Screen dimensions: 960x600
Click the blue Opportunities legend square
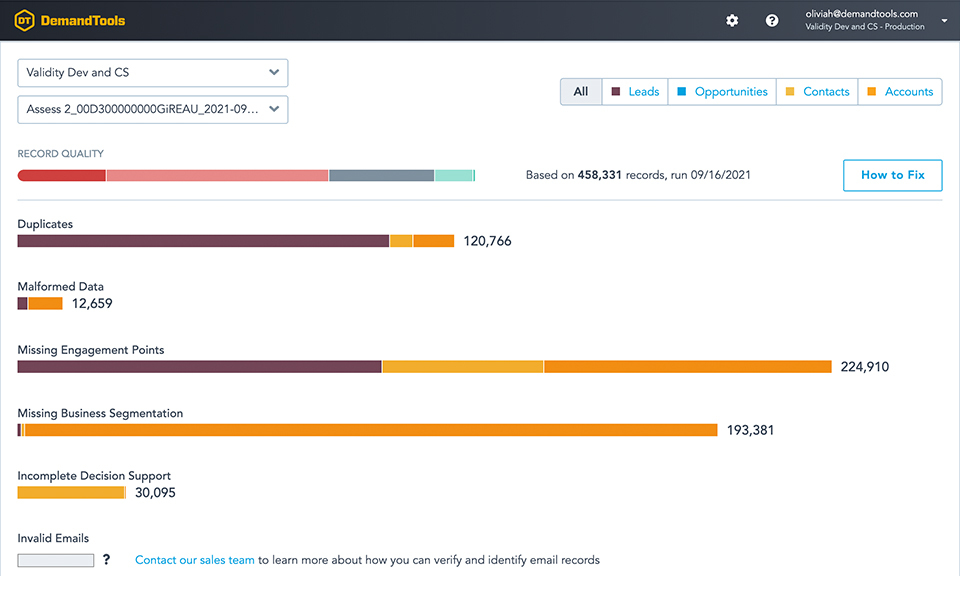pos(681,91)
